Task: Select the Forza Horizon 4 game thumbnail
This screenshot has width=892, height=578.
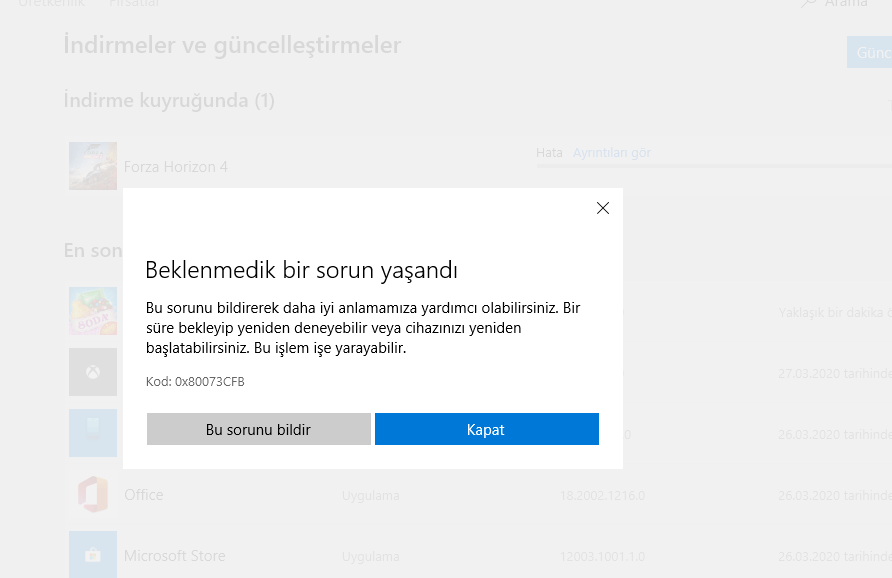Action: [92, 165]
